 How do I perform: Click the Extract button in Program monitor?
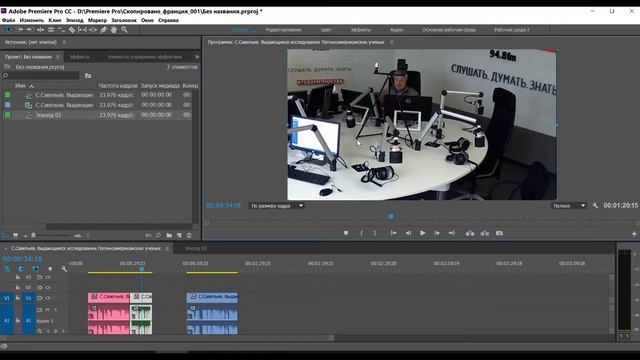click(x=484, y=233)
